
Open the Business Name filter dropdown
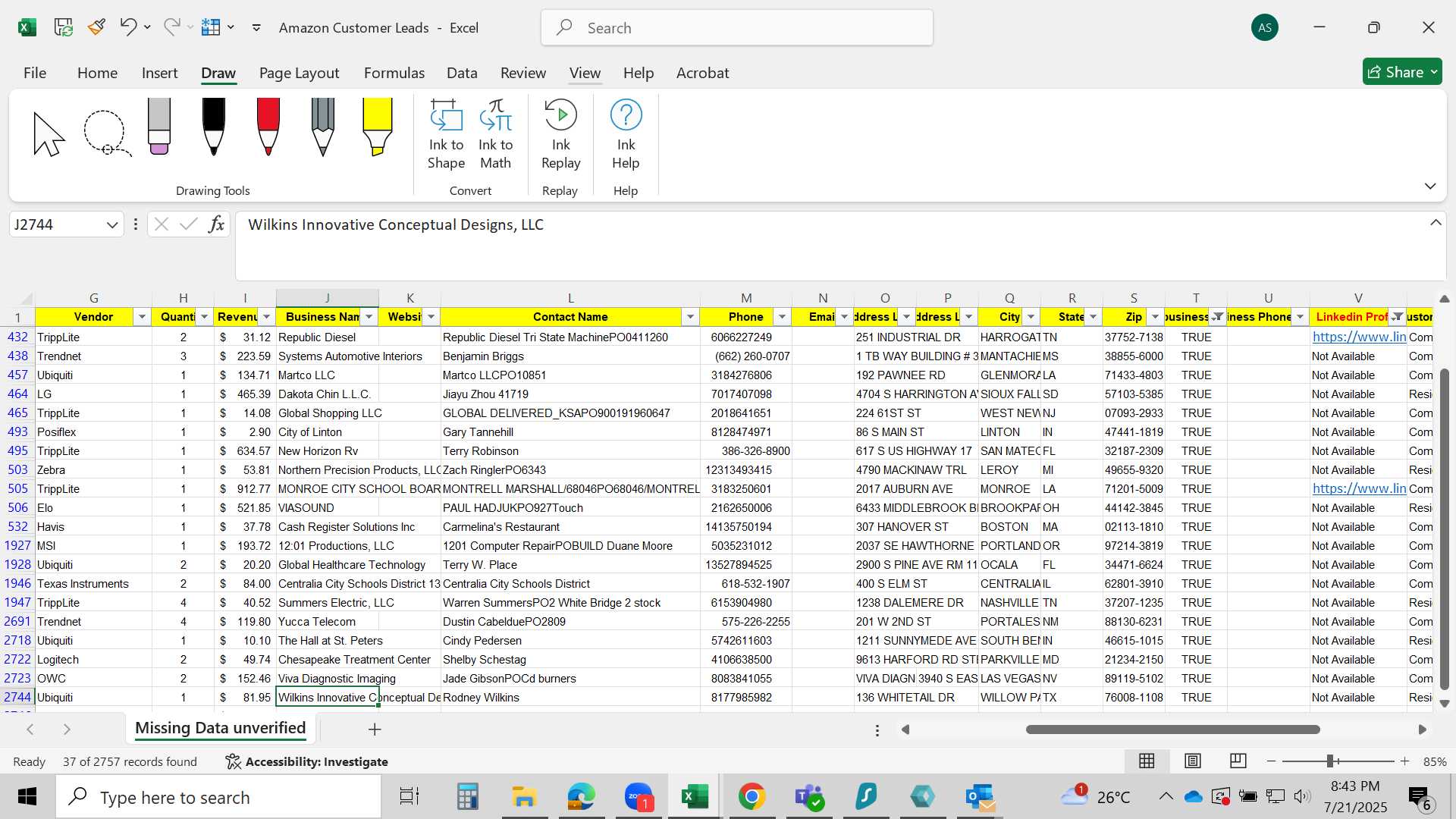click(369, 317)
